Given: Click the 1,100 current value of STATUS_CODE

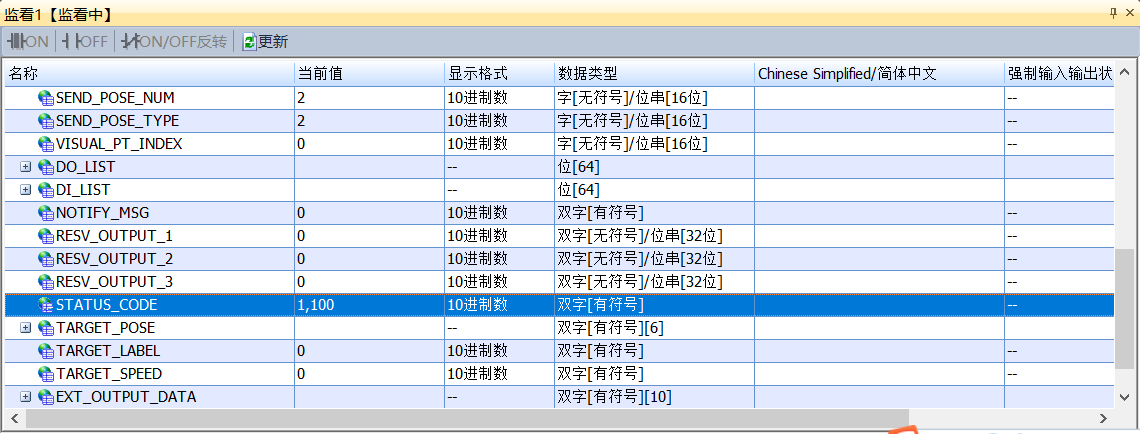Looking at the screenshot, I should [316, 305].
